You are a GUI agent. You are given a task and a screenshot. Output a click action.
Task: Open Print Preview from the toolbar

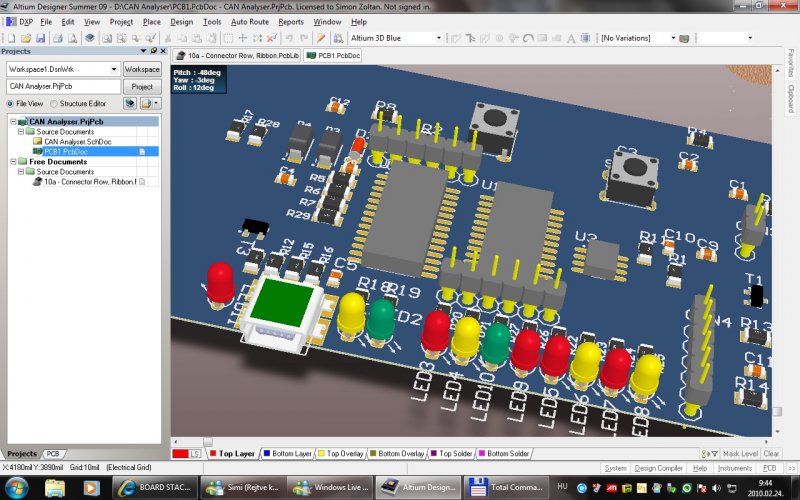(x=72, y=38)
